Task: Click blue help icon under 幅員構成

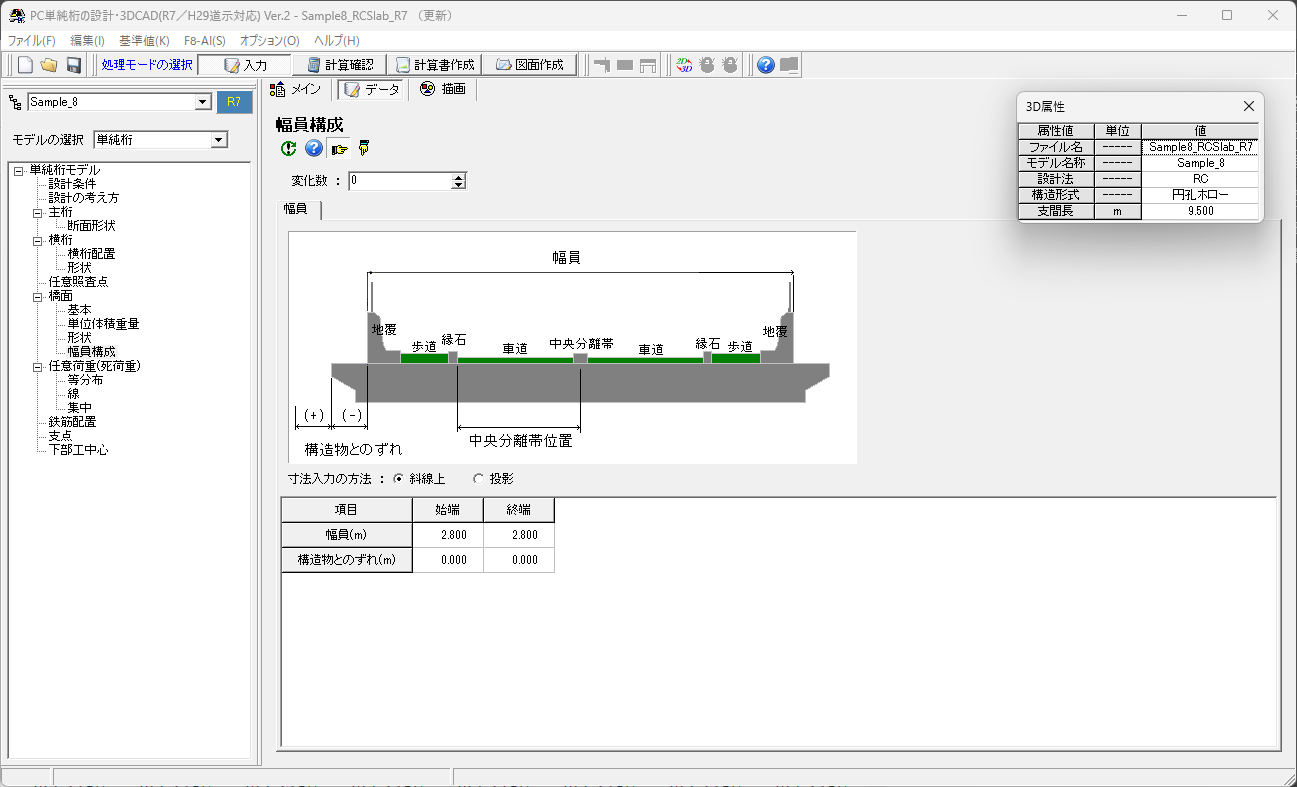Action: coord(314,148)
